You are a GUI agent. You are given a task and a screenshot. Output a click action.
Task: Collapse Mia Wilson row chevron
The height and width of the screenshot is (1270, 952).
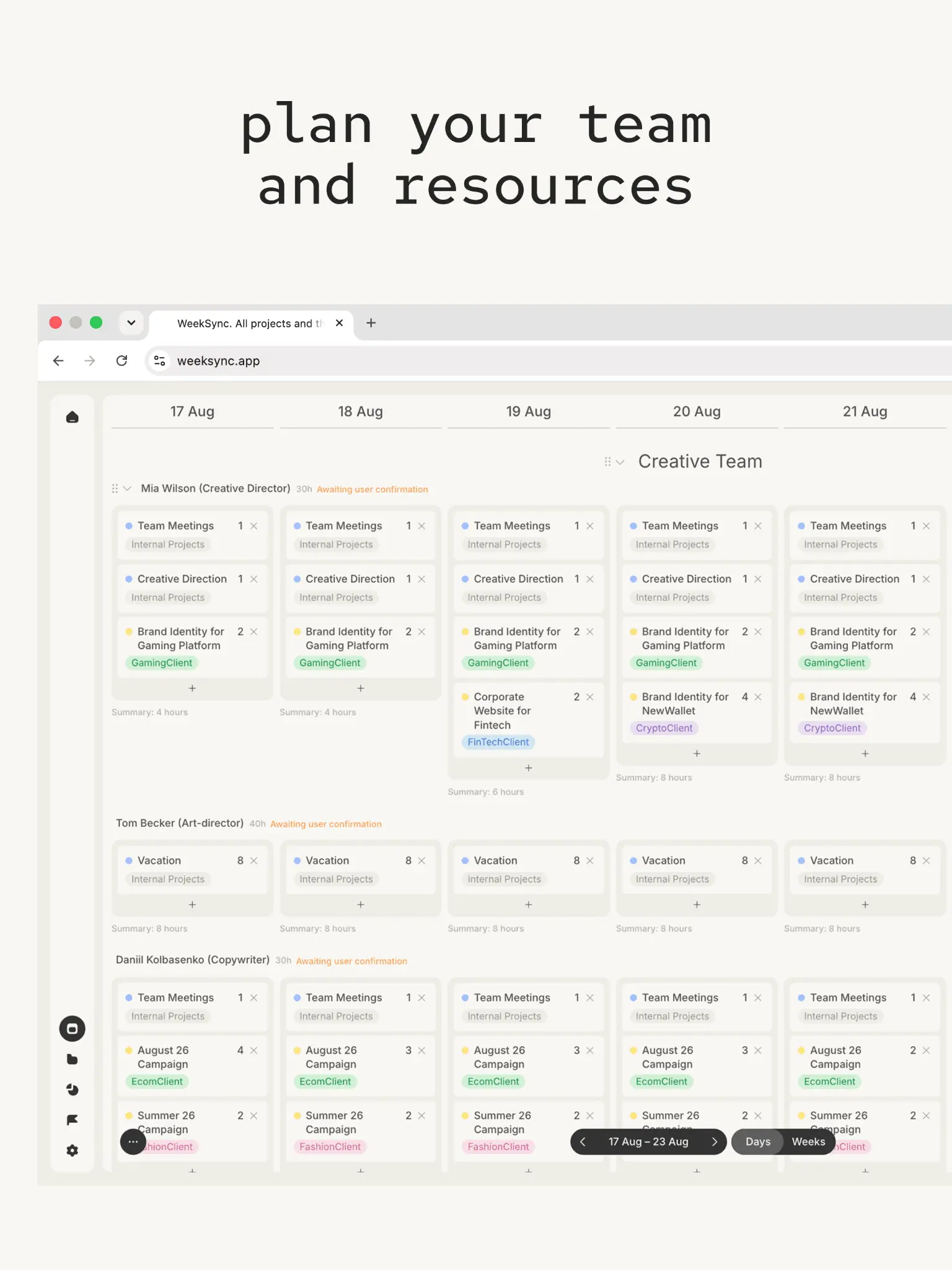pos(127,489)
